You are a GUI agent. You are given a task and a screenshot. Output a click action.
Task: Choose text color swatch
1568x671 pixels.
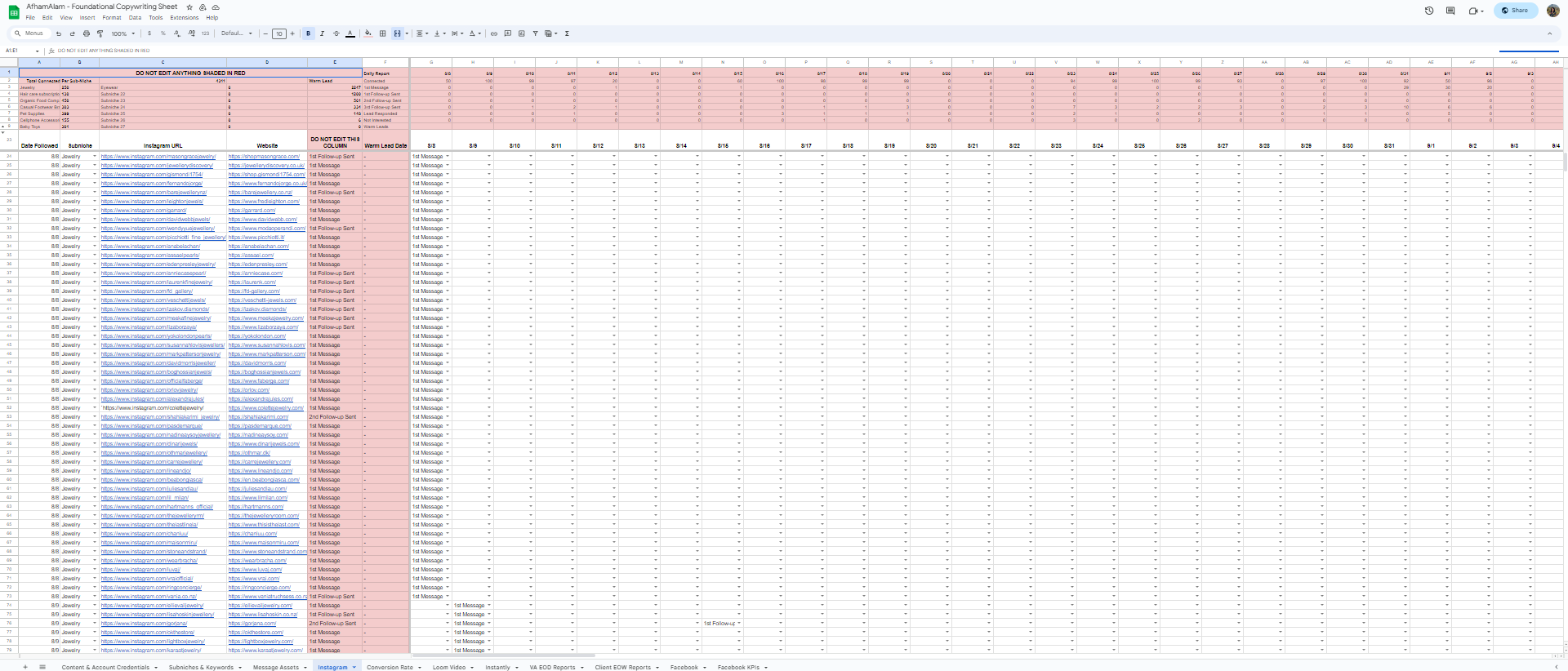(x=350, y=33)
